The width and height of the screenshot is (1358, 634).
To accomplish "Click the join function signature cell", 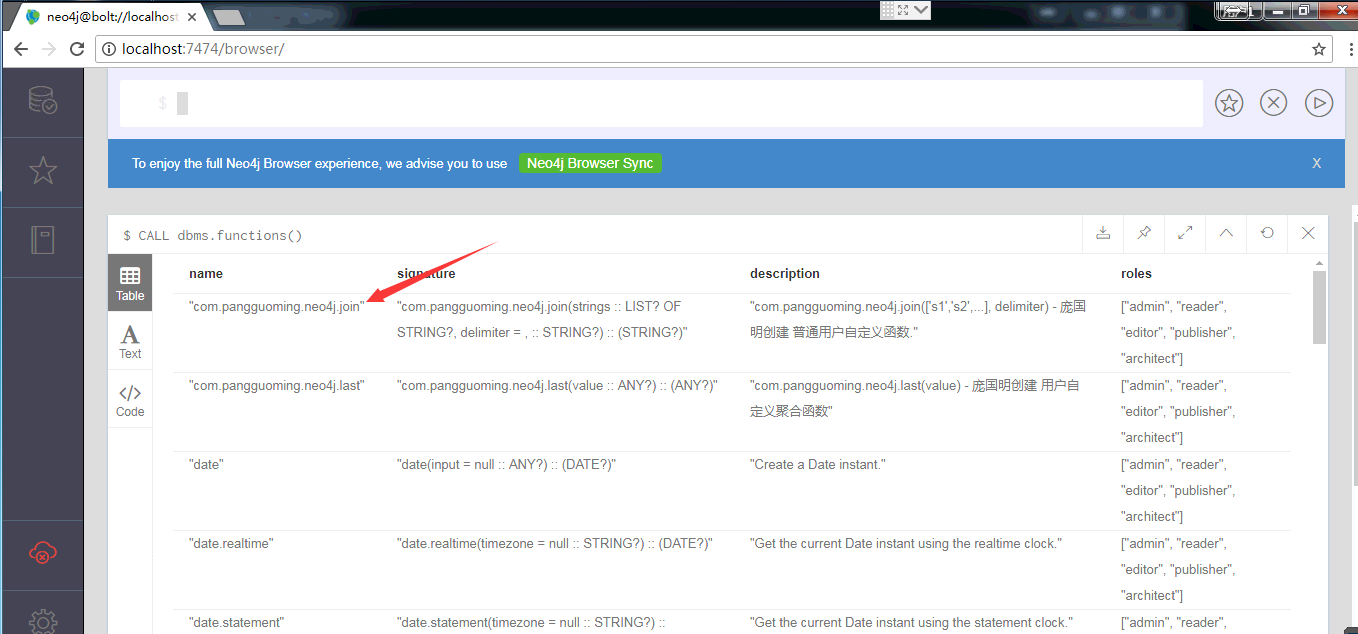I will click(541, 319).
